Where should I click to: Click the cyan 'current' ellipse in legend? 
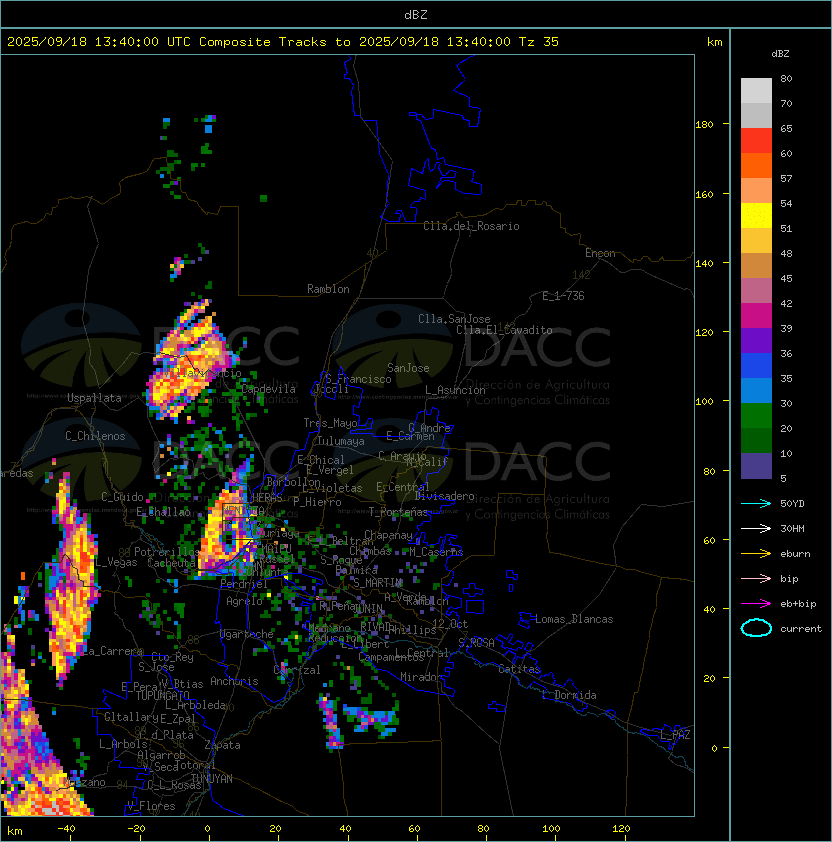[x=756, y=628]
